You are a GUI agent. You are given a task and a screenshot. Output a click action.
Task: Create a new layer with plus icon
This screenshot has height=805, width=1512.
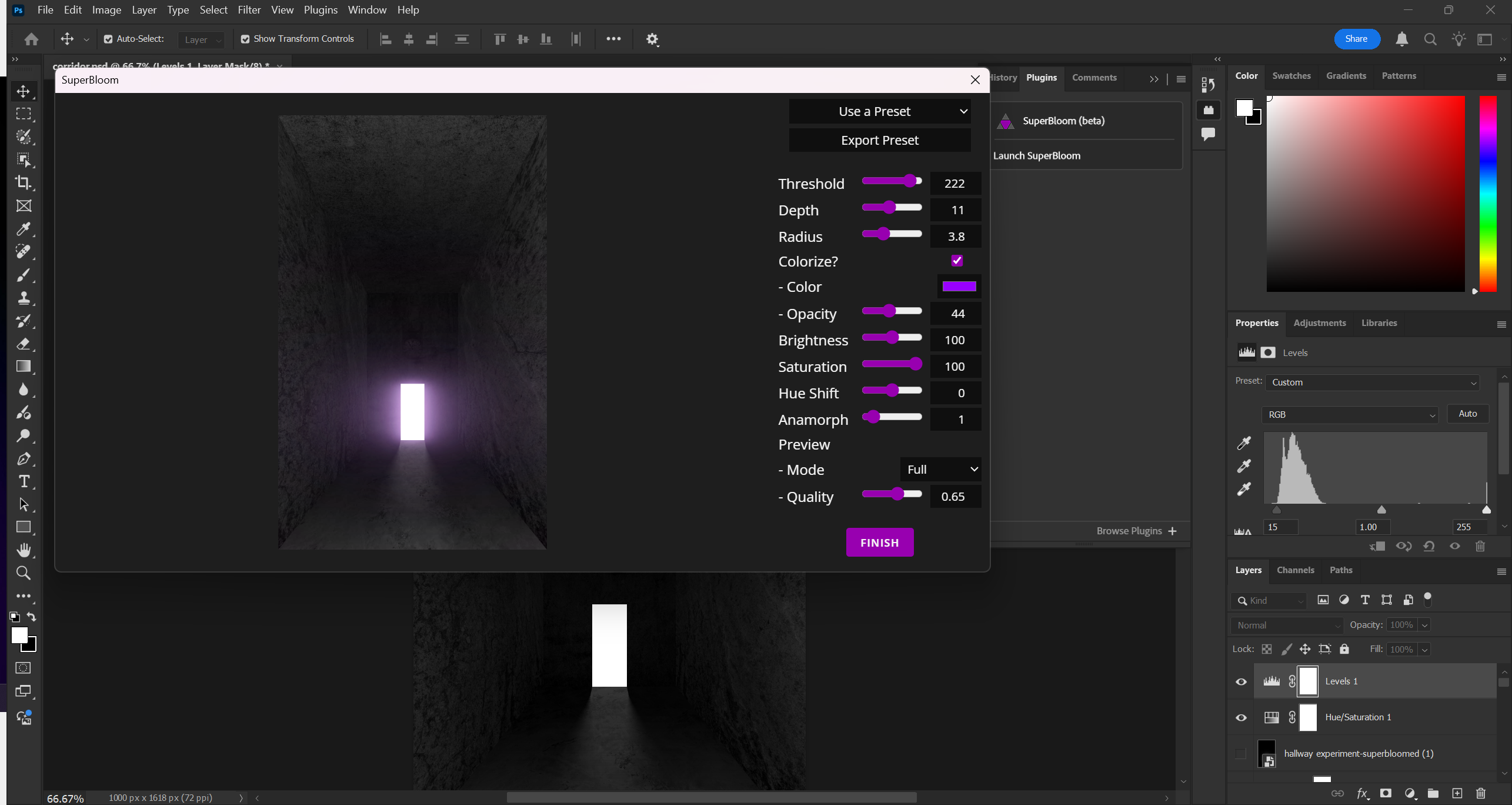(1457, 793)
